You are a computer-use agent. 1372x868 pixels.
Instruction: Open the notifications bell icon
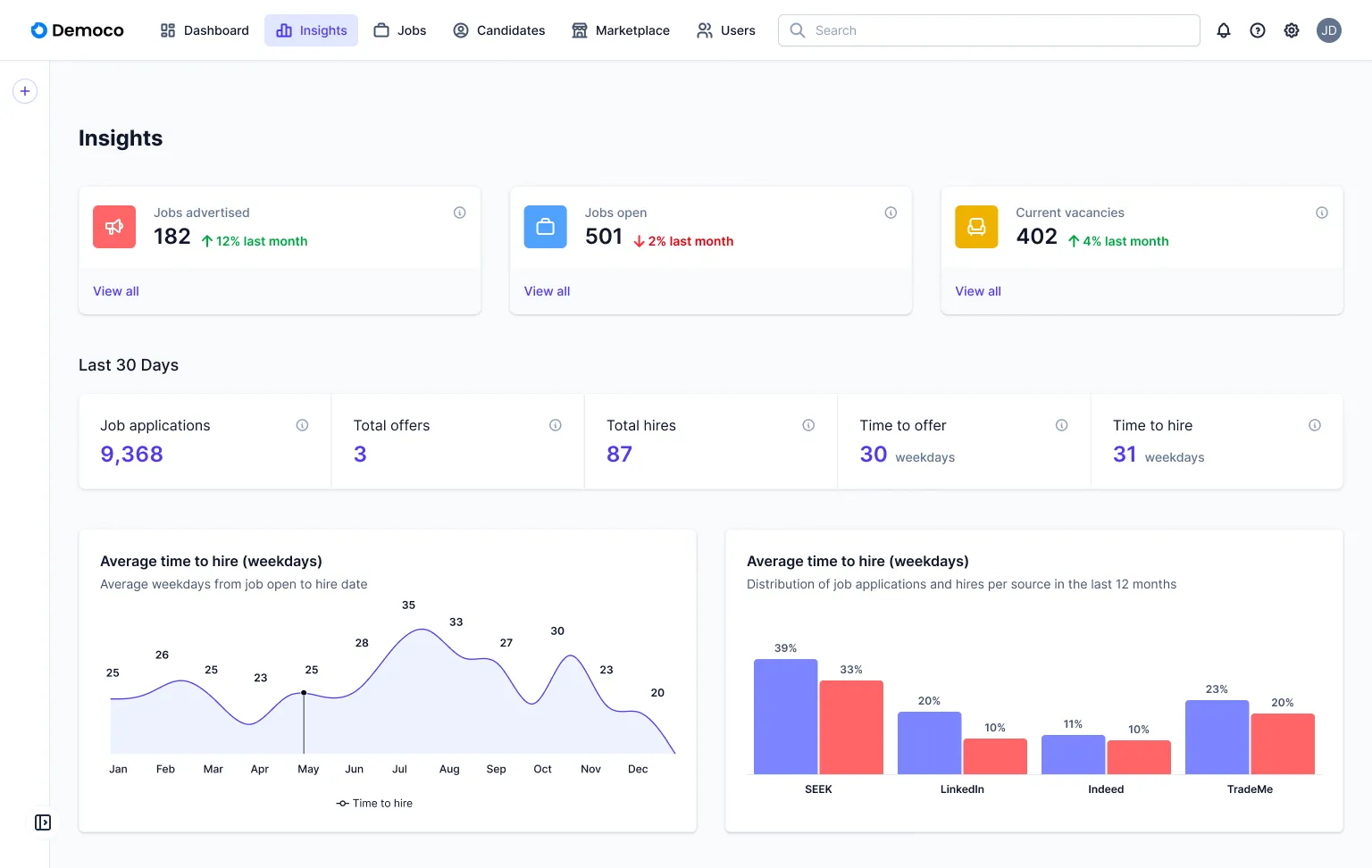1224,30
